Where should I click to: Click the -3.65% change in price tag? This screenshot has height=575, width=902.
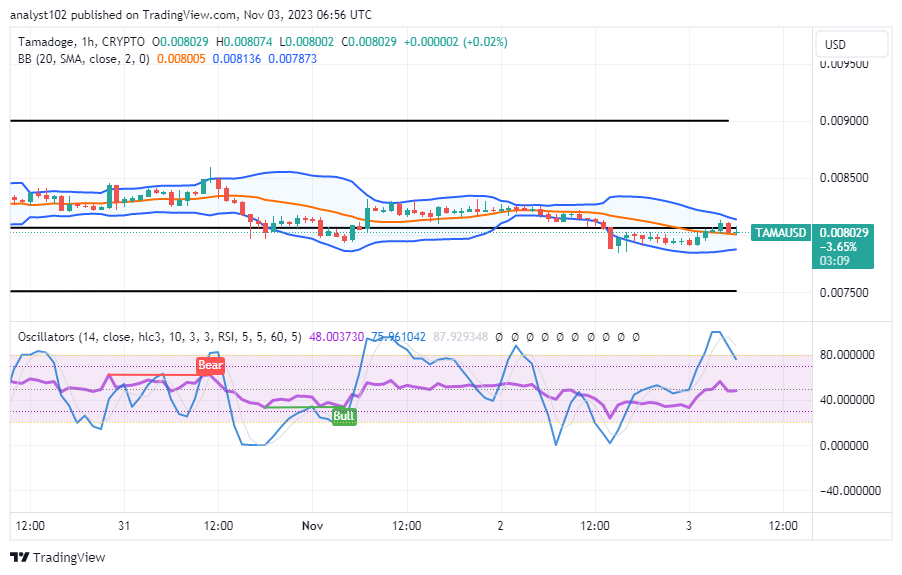(x=838, y=247)
